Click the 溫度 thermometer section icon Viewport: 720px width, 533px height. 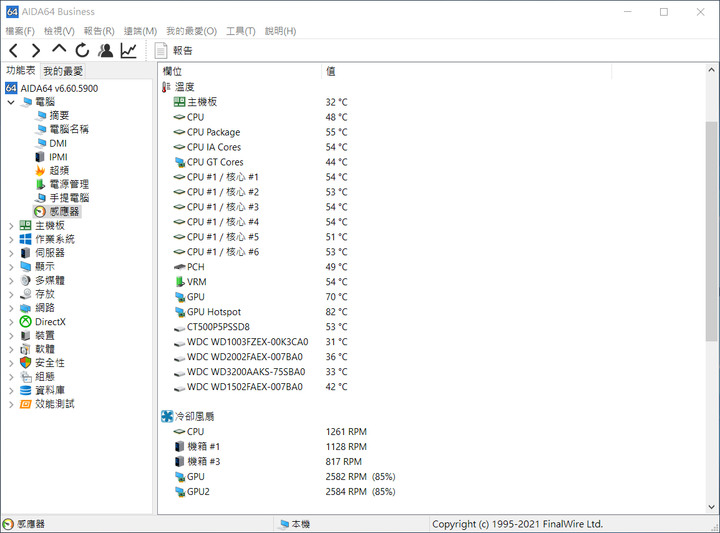(x=166, y=87)
